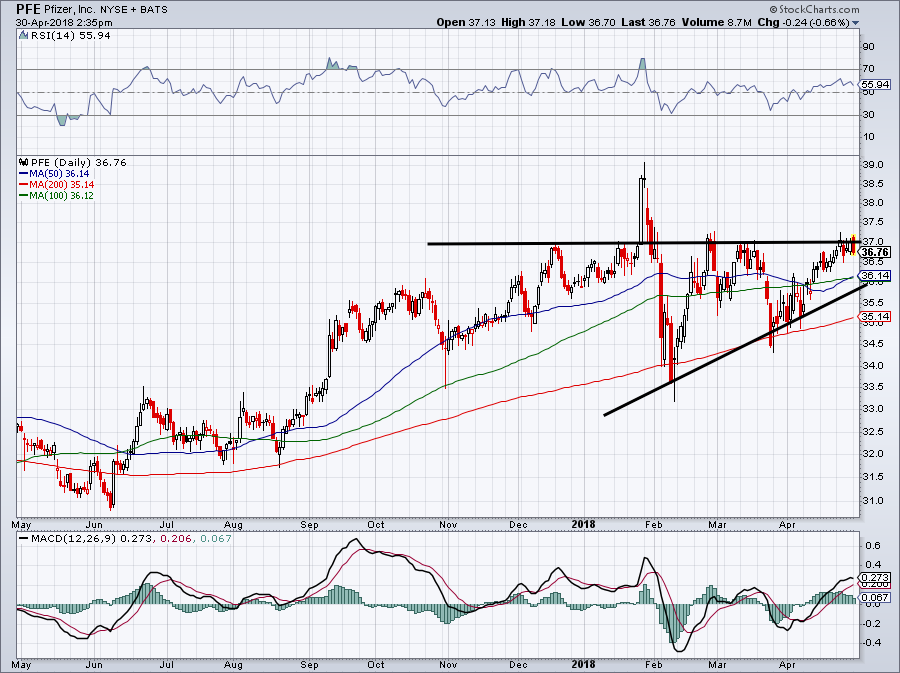Image resolution: width=900 pixels, height=673 pixels.
Task: Click the Sep label under price chart
Action: [x=309, y=524]
